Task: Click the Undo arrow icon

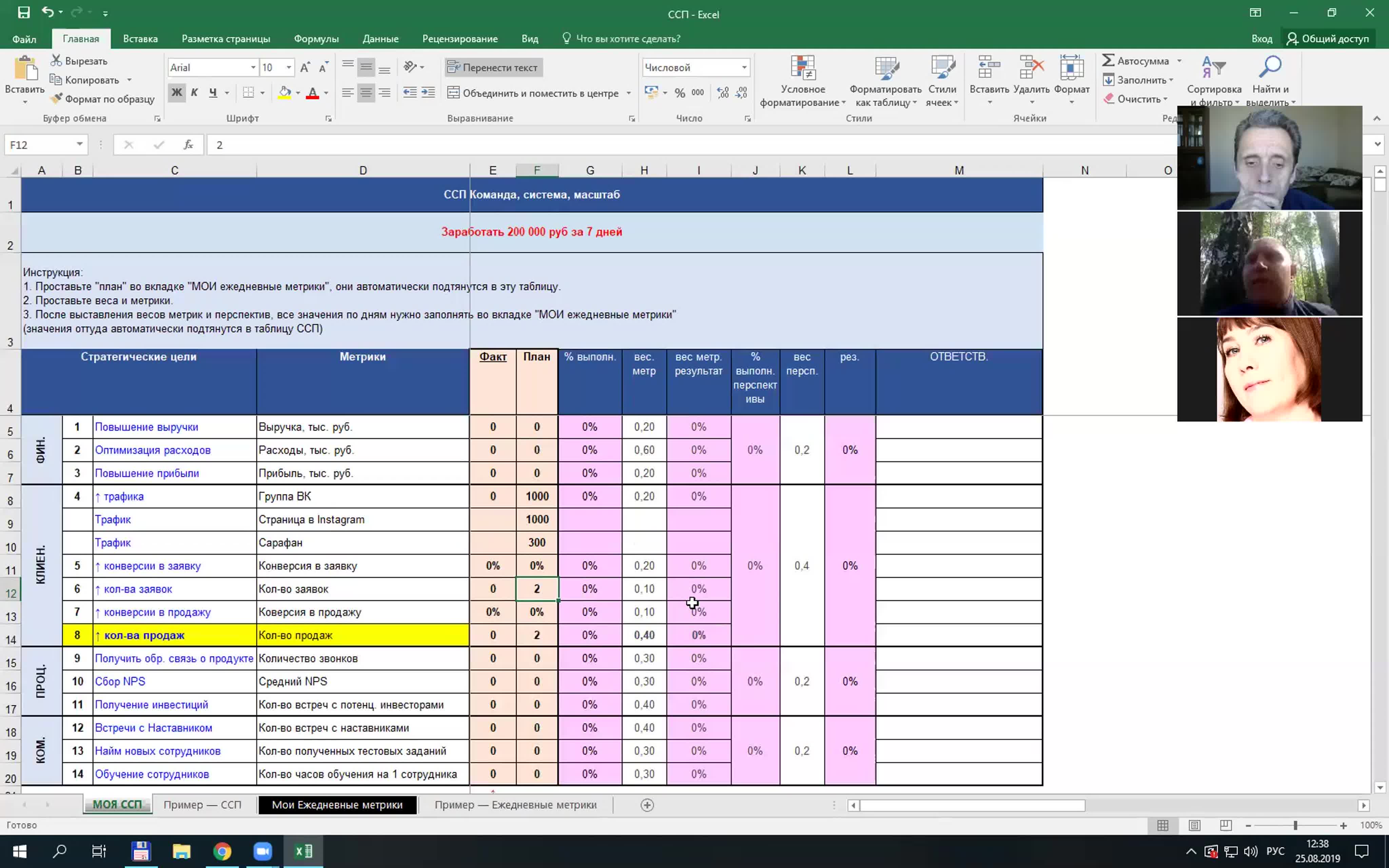Action: pos(47,12)
